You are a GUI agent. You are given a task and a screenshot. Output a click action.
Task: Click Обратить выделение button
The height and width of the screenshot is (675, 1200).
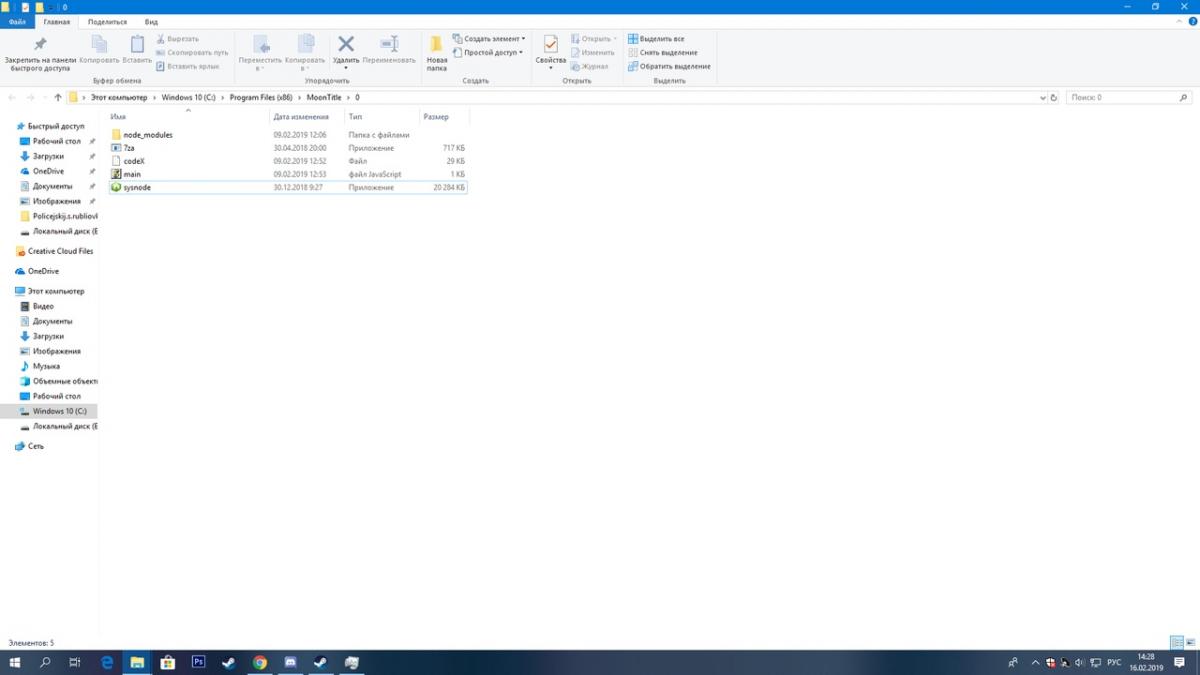pyautogui.click(x=674, y=66)
